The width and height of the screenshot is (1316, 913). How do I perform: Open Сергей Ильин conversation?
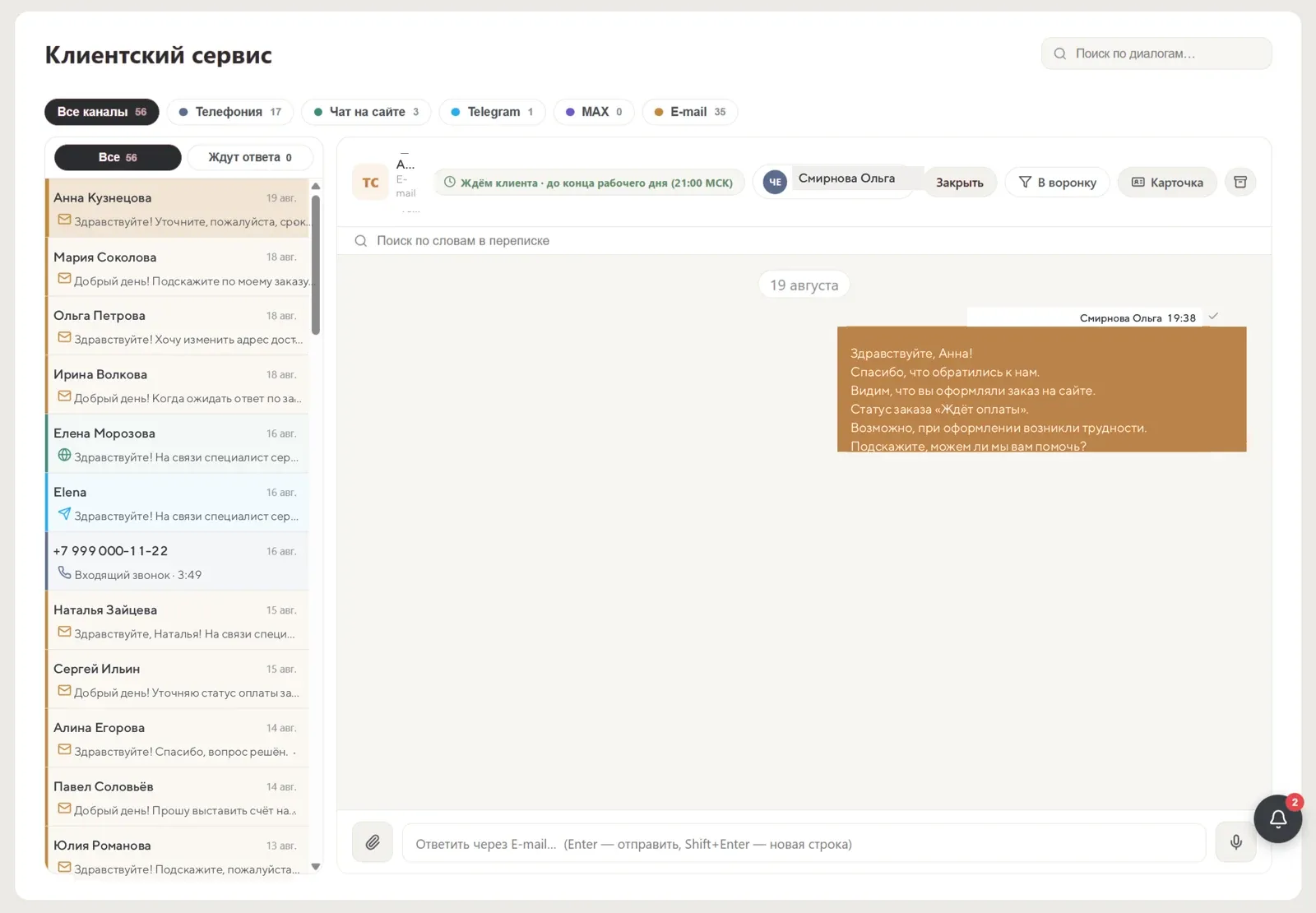point(177,680)
